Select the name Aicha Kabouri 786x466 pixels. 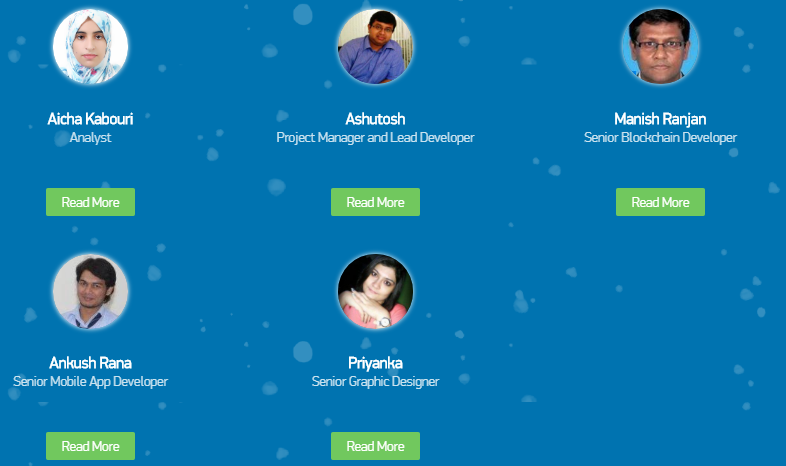(90, 119)
